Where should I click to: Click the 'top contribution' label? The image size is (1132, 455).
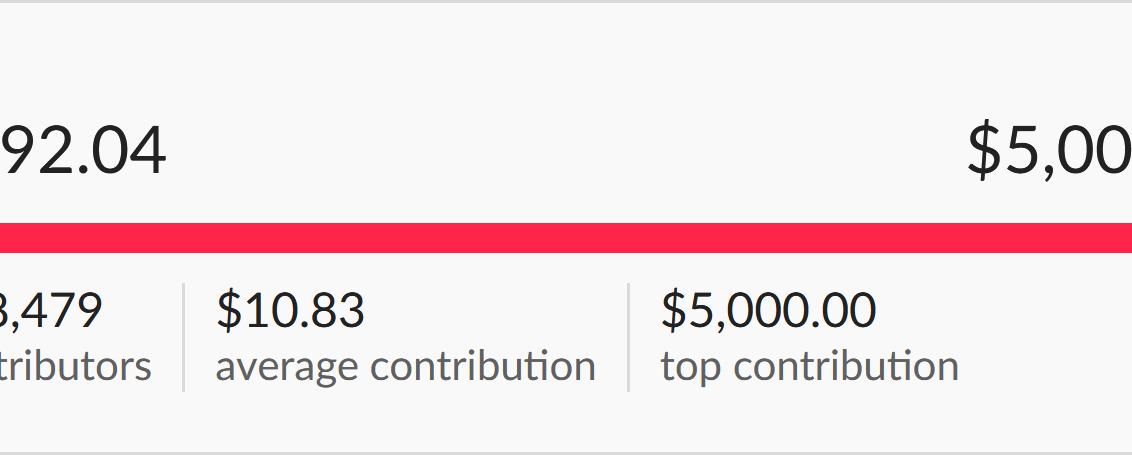pyautogui.click(x=809, y=367)
